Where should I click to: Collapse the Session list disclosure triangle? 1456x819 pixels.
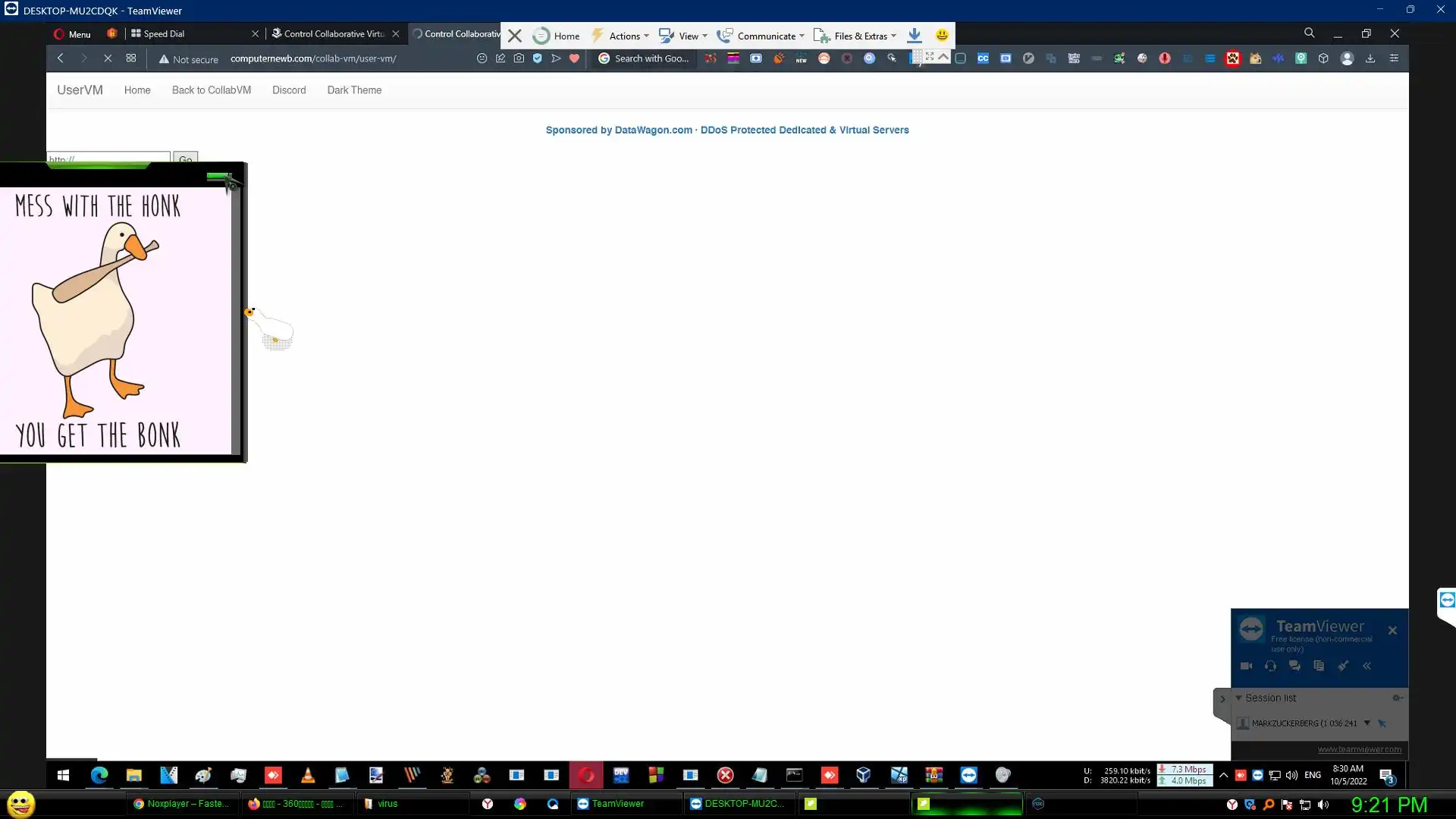click(1238, 698)
